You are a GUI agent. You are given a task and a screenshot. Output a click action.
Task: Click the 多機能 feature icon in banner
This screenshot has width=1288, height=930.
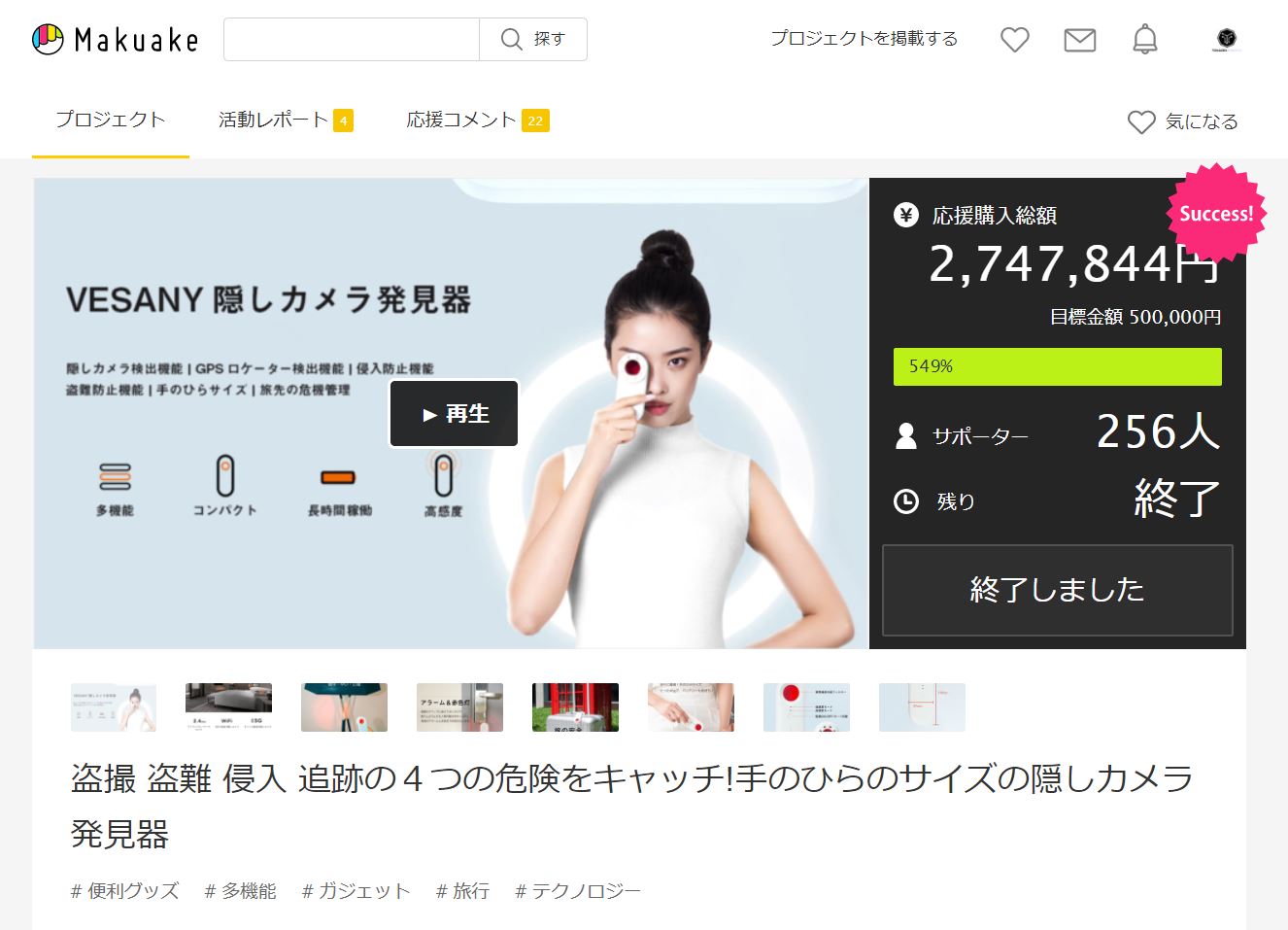coord(116,477)
